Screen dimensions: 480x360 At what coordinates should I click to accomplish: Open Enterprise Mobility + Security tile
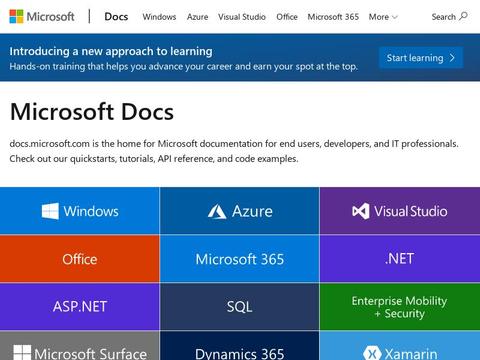[x=400, y=306]
